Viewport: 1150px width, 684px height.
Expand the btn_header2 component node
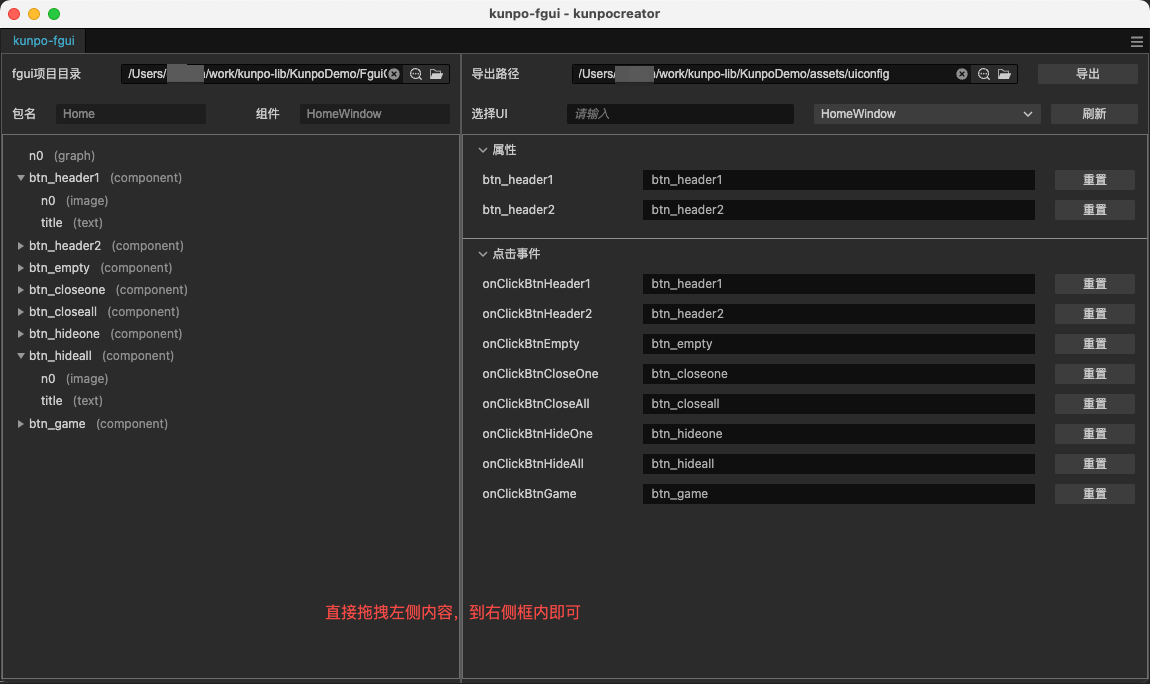(19, 245)
